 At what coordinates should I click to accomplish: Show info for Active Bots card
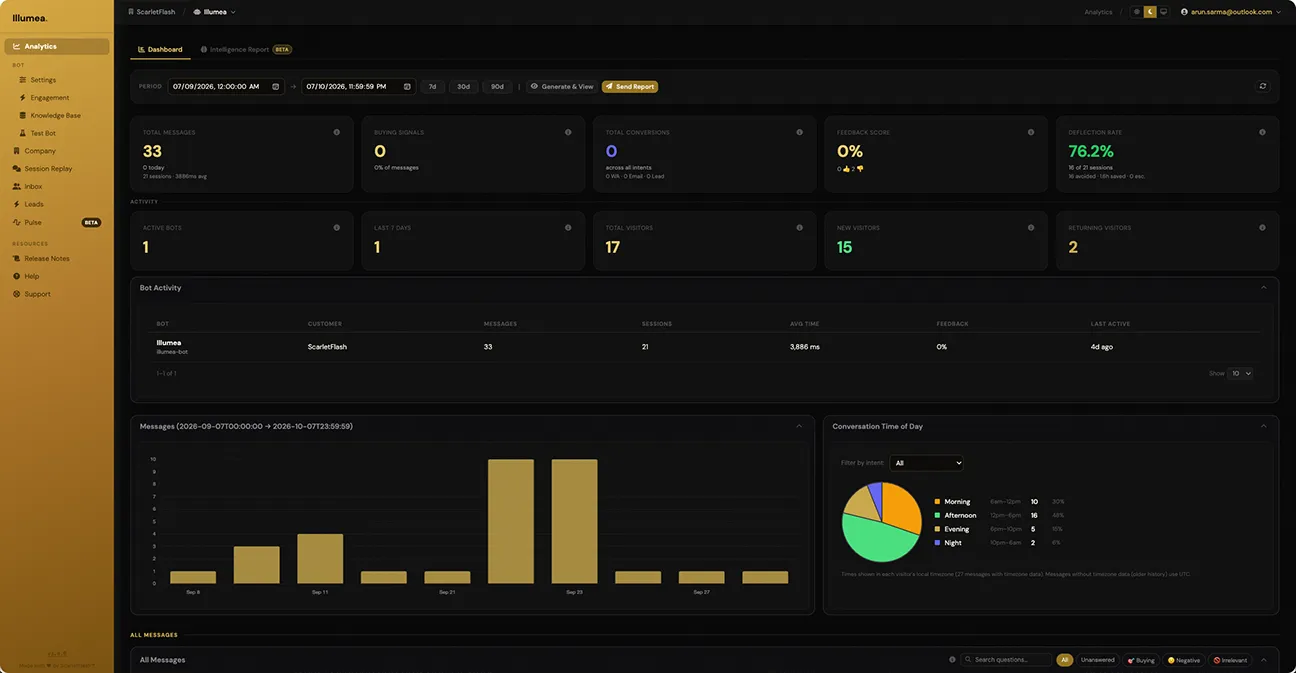[336, 228]
